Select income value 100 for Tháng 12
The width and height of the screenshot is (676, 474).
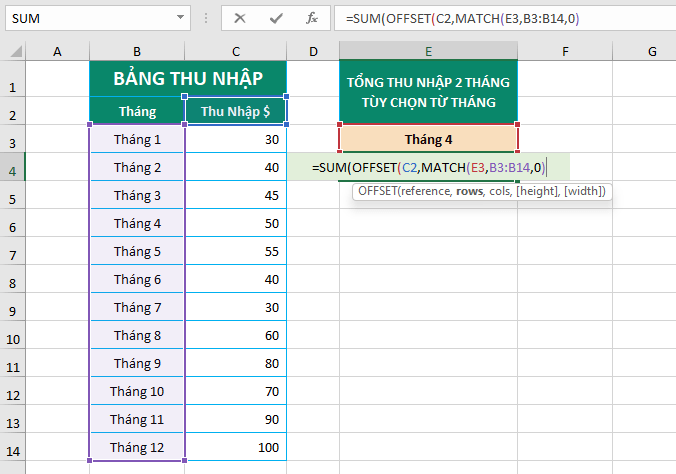(x=236, y=447)
